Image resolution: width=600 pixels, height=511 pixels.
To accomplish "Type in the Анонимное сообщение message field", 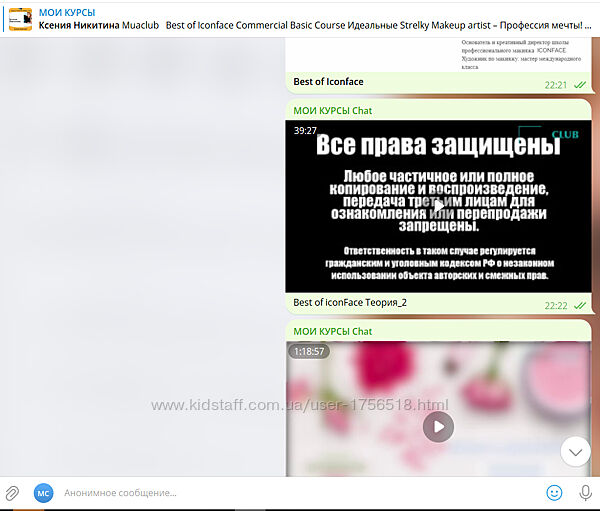I will point(290,492).
